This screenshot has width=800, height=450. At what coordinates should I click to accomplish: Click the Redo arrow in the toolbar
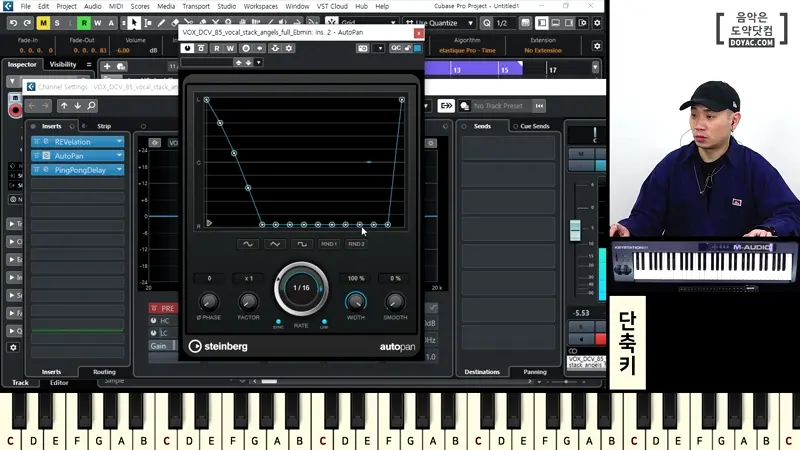pyautogui.click(x=27, y=23)
